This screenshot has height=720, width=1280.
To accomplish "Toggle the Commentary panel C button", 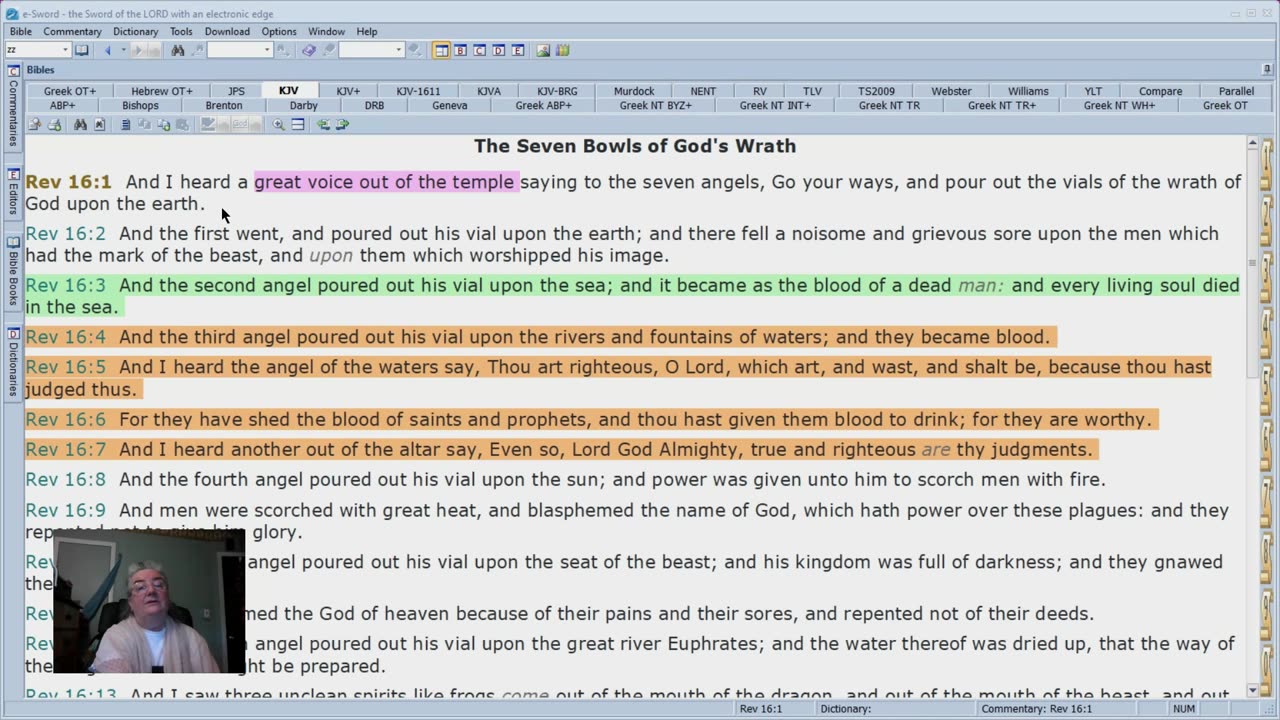I will point(479,50).
